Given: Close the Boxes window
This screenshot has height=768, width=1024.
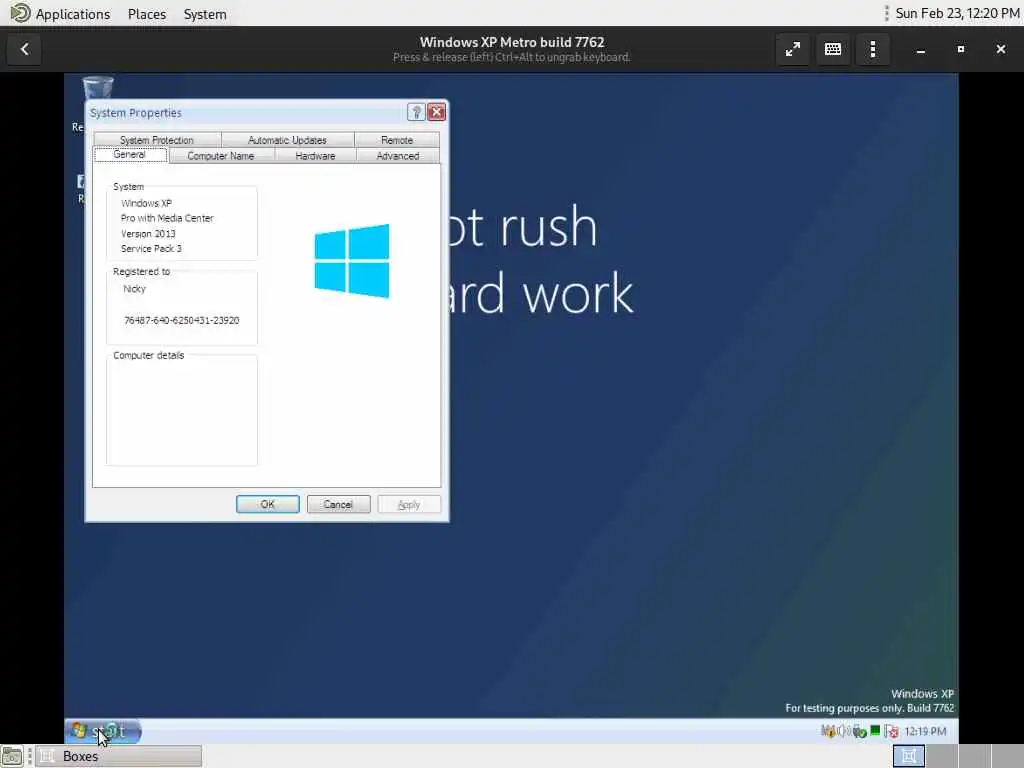Looking at the screenshot, I should pyautogui.click(x=1000, y=49).
